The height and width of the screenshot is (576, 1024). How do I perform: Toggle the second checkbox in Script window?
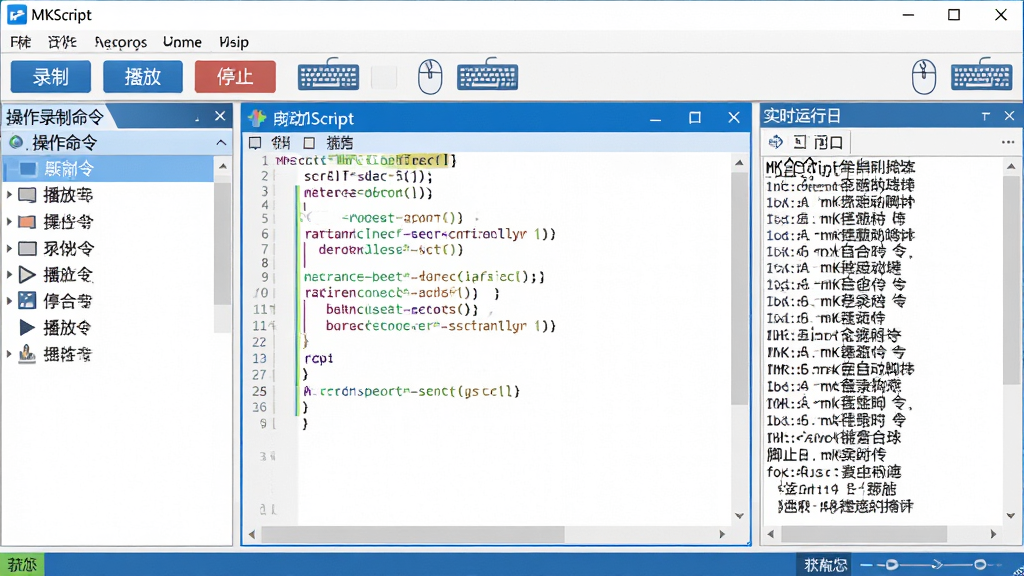310,142
